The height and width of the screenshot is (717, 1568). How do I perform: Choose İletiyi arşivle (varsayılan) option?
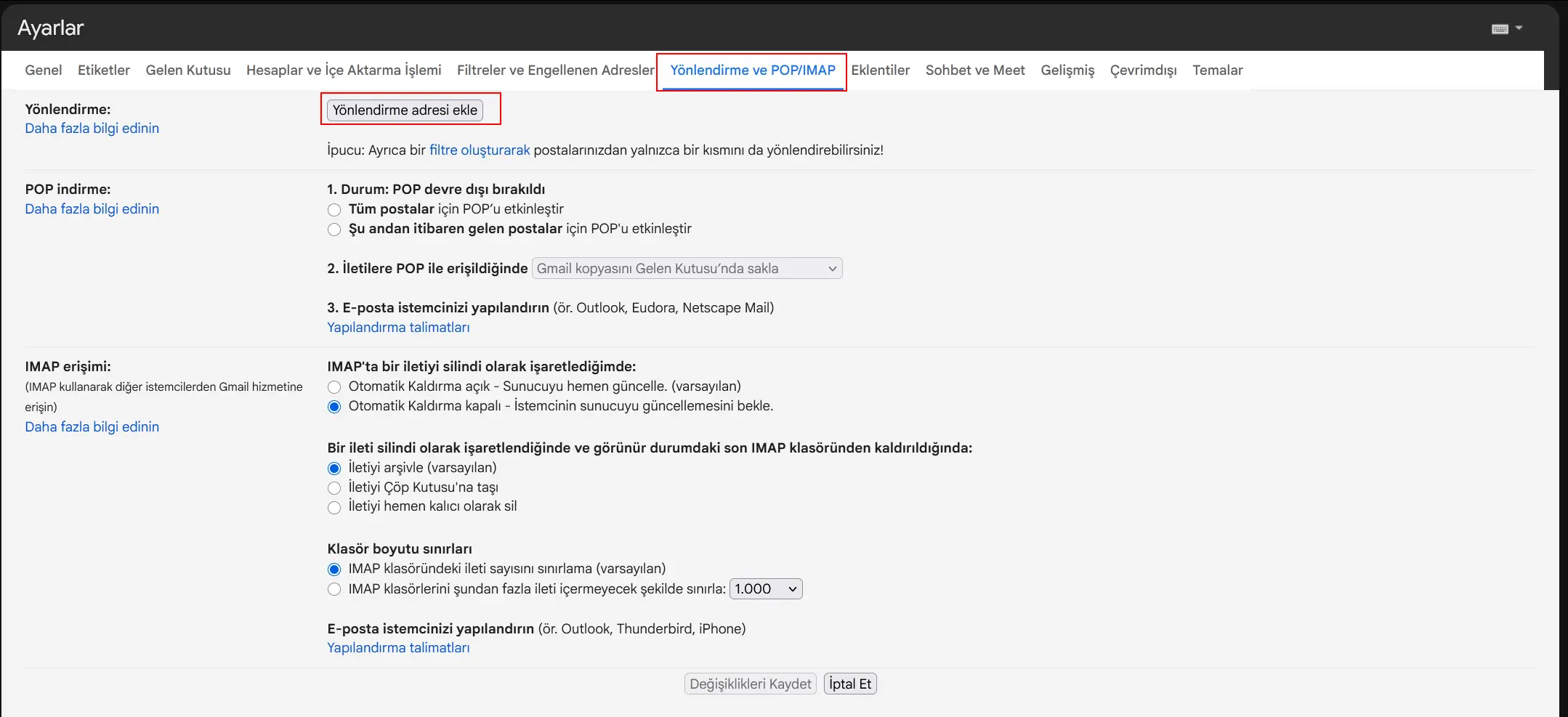[x=334, y=469]
